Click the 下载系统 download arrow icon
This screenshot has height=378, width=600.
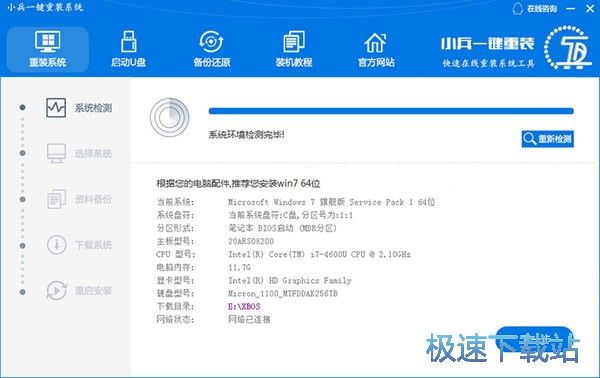(57, 244)
